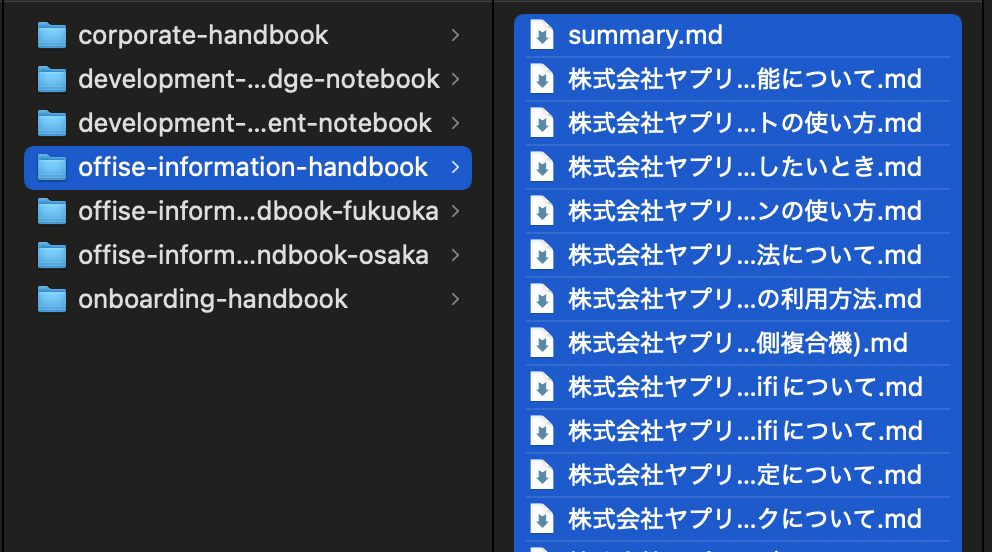Select the corporate-handbook folder name
992x552 pixels.
[203, 35]
